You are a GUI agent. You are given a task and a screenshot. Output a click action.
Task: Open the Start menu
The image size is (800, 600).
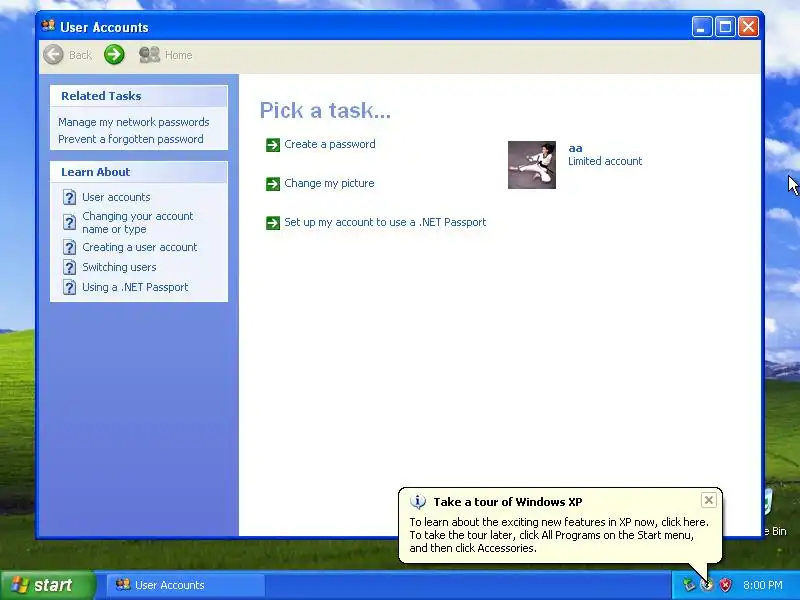pyautogui.click(x=48, y=585)
